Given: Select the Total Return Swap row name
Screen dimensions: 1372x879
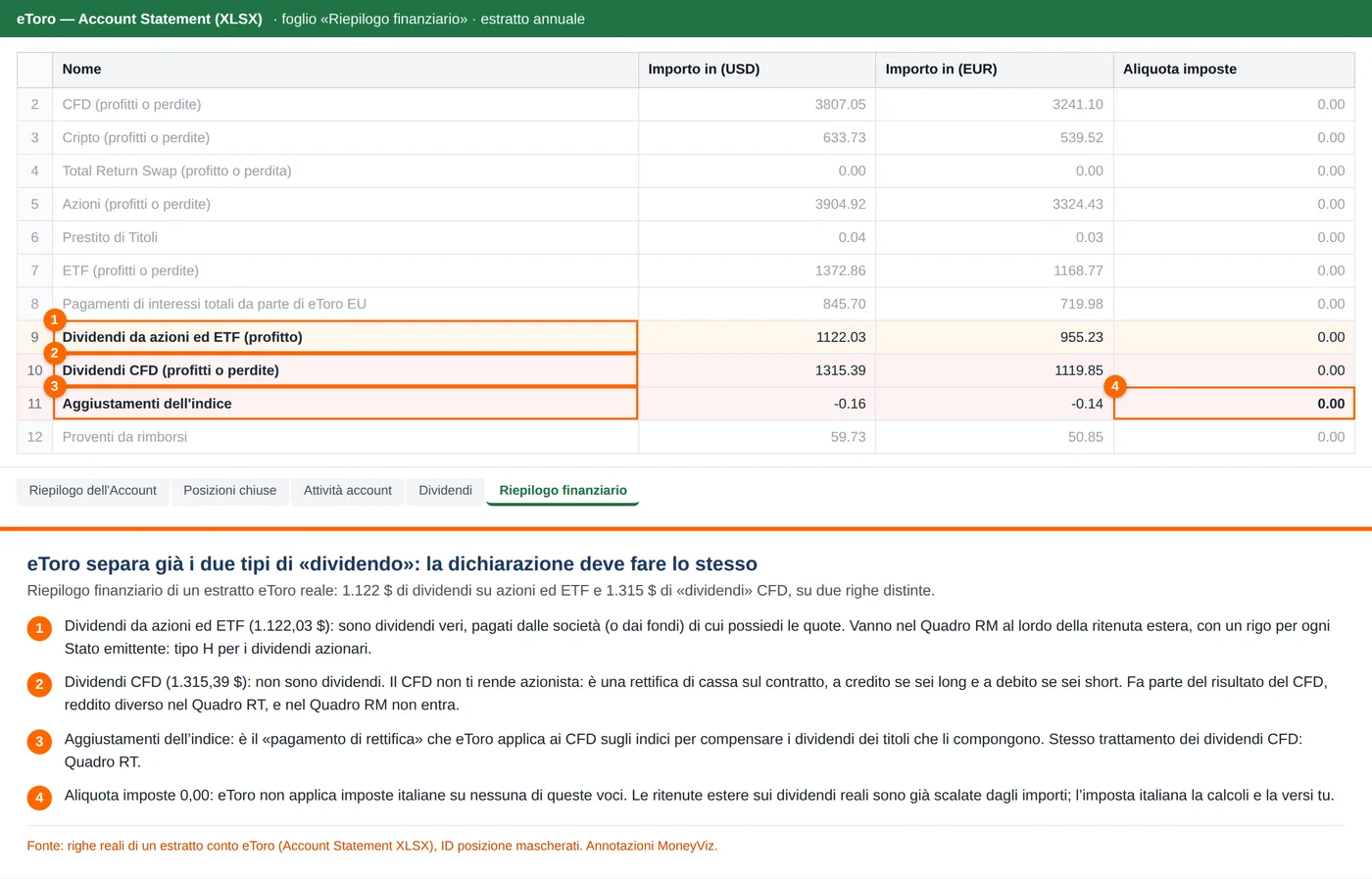Looking at the screenshot, I should click(345, 171).
